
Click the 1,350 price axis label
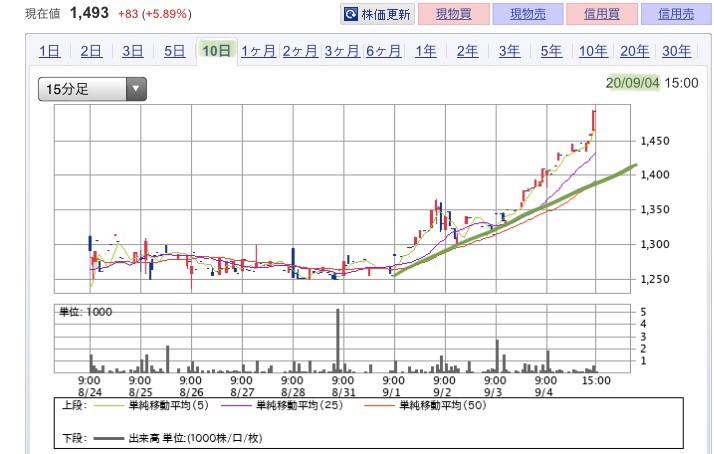[x=655, y=209]
